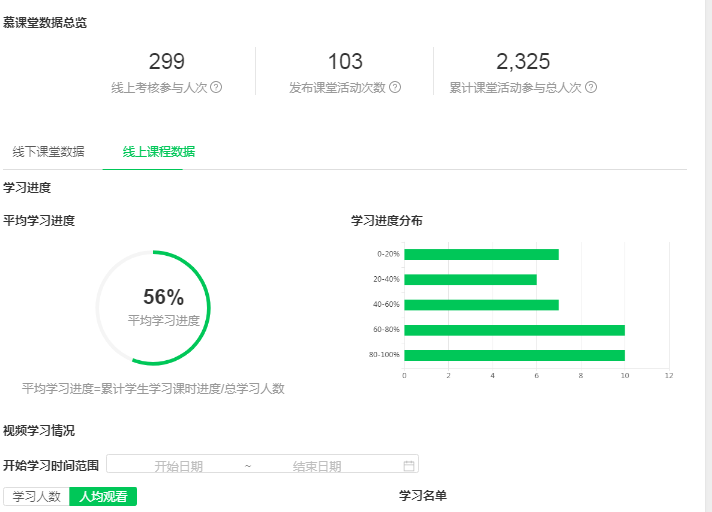Click the 299 assessment participation number

point(166,61)
